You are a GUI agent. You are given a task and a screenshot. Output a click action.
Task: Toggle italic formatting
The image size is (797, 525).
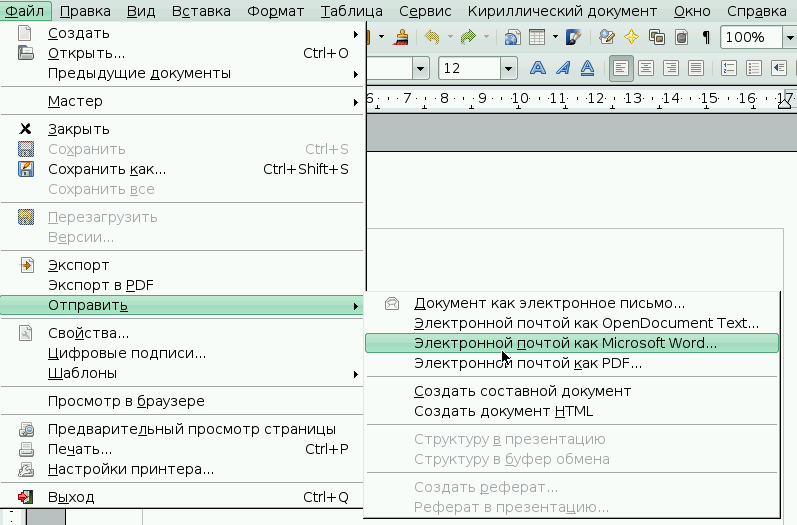coord(563,68)
